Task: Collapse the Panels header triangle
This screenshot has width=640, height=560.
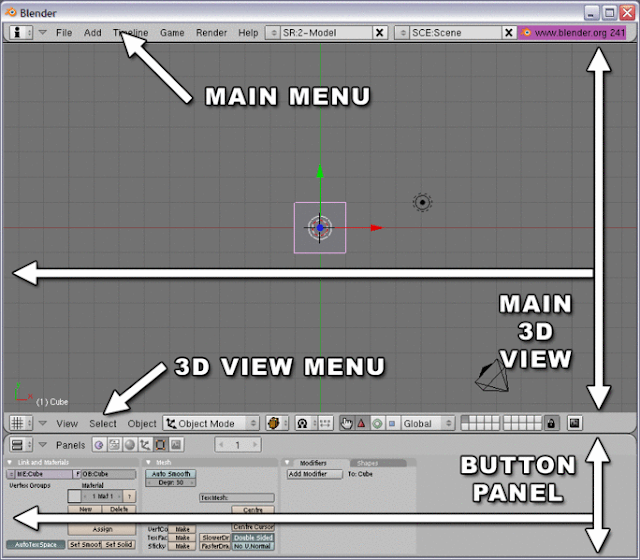Action: (x=42, y=444)
